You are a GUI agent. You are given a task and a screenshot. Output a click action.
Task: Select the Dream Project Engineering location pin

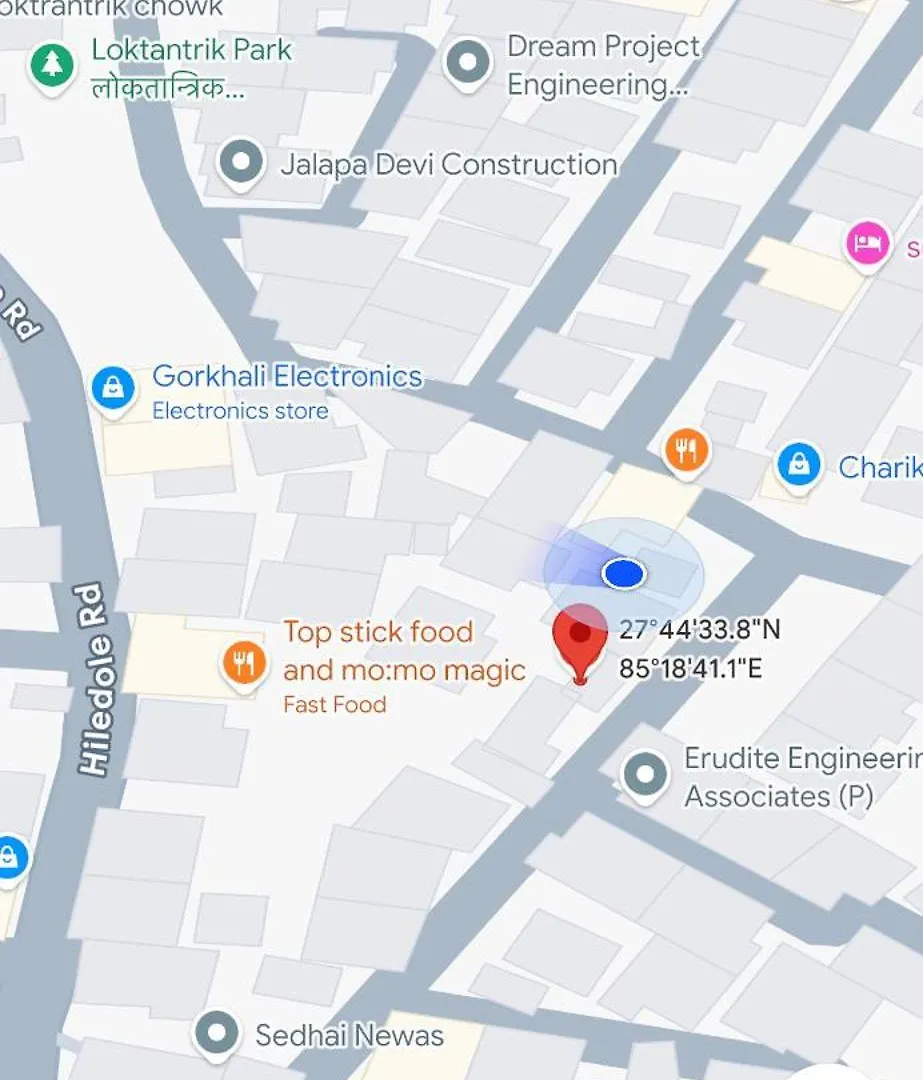click(468, 64)
